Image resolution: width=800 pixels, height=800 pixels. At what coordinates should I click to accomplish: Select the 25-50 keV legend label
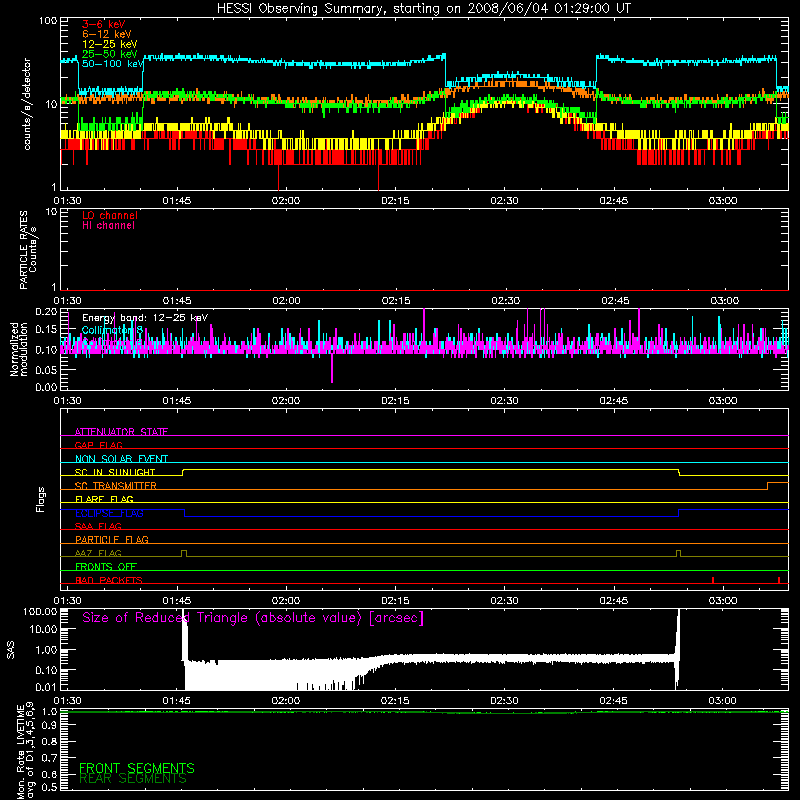pyautogui.click(x=110, y=54)
